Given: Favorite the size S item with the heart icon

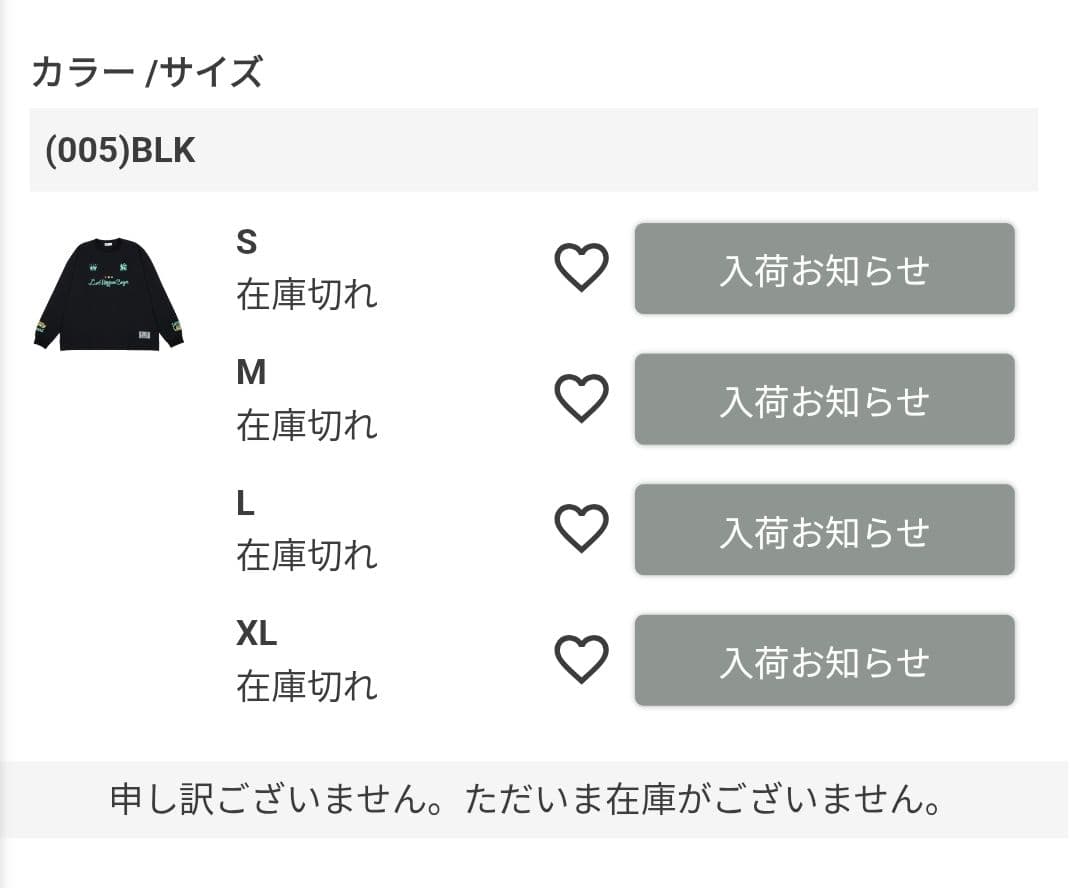Looking at the screenshot, I should pyautogui.click(x=580, y=267).
